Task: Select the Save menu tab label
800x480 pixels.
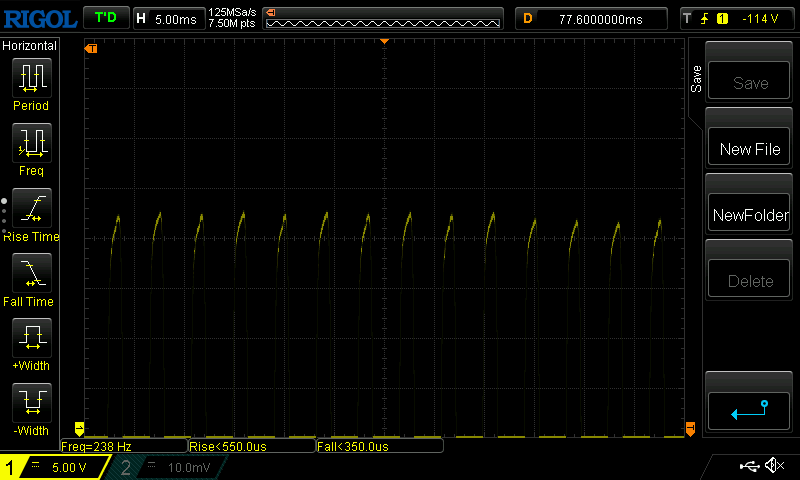Action: pyautogui.click(x=696, y=79)
